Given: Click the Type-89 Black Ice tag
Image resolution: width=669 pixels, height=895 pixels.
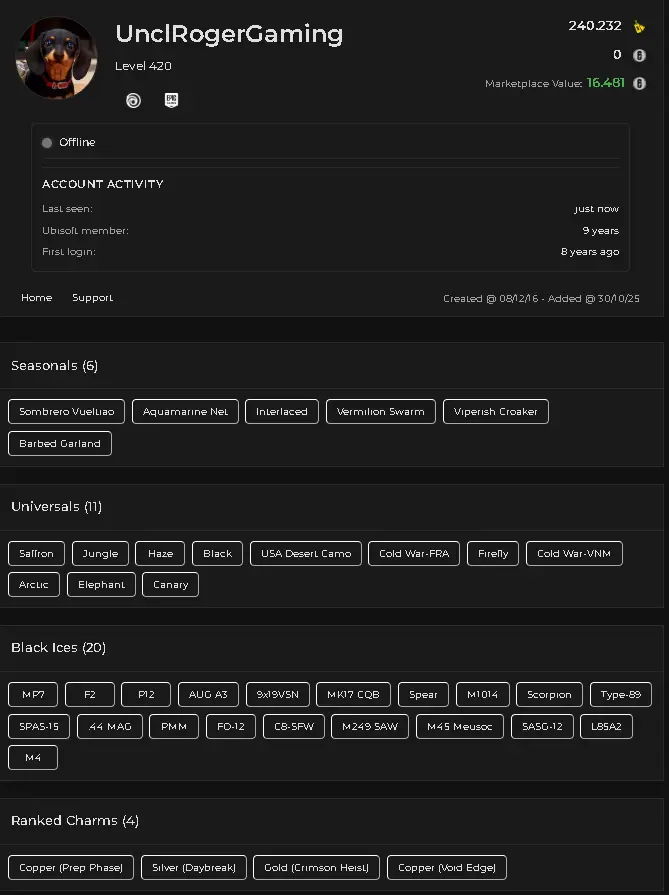Looking at the screenshot, I should pos(620,695).
